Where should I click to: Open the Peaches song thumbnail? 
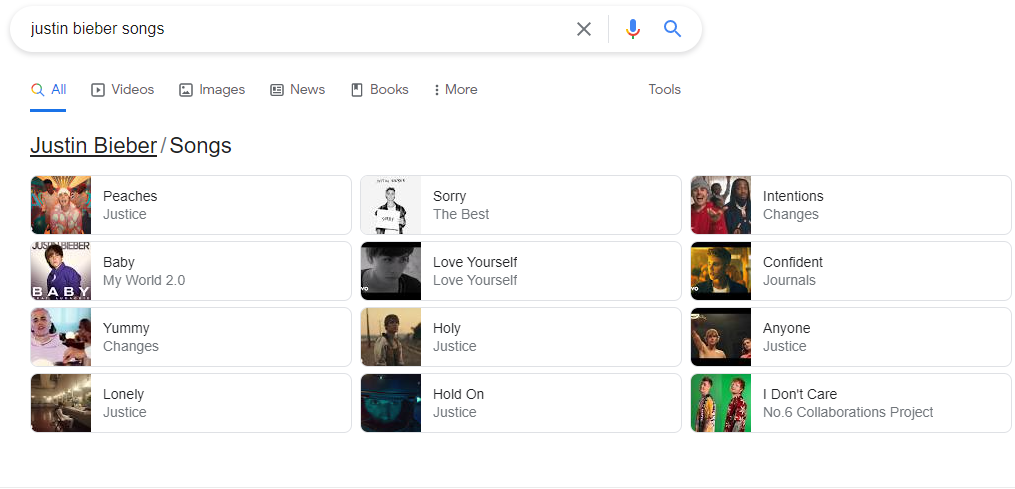coord(61,205)
